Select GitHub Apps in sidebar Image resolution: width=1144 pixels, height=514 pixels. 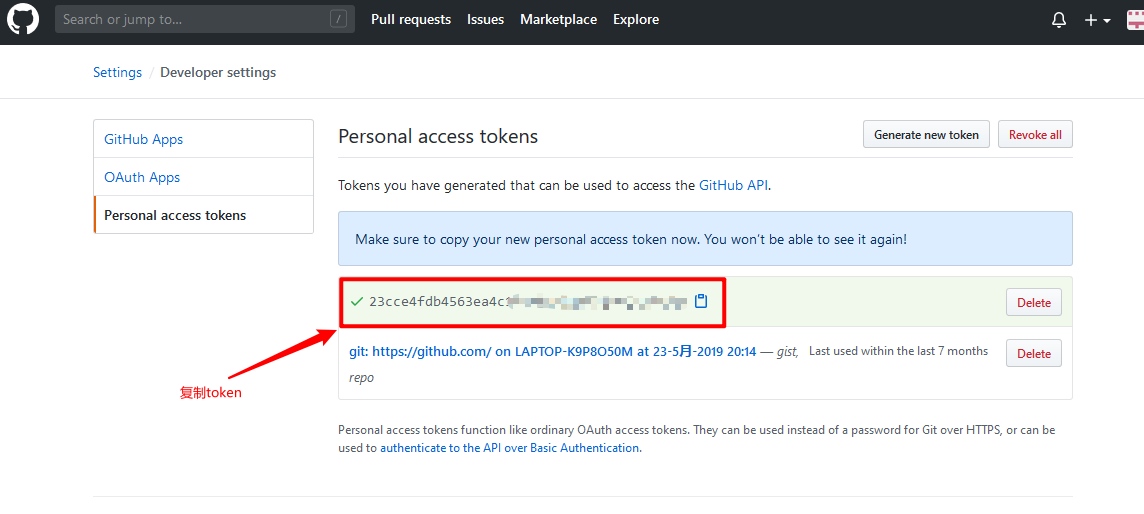[x=144, y=139]
